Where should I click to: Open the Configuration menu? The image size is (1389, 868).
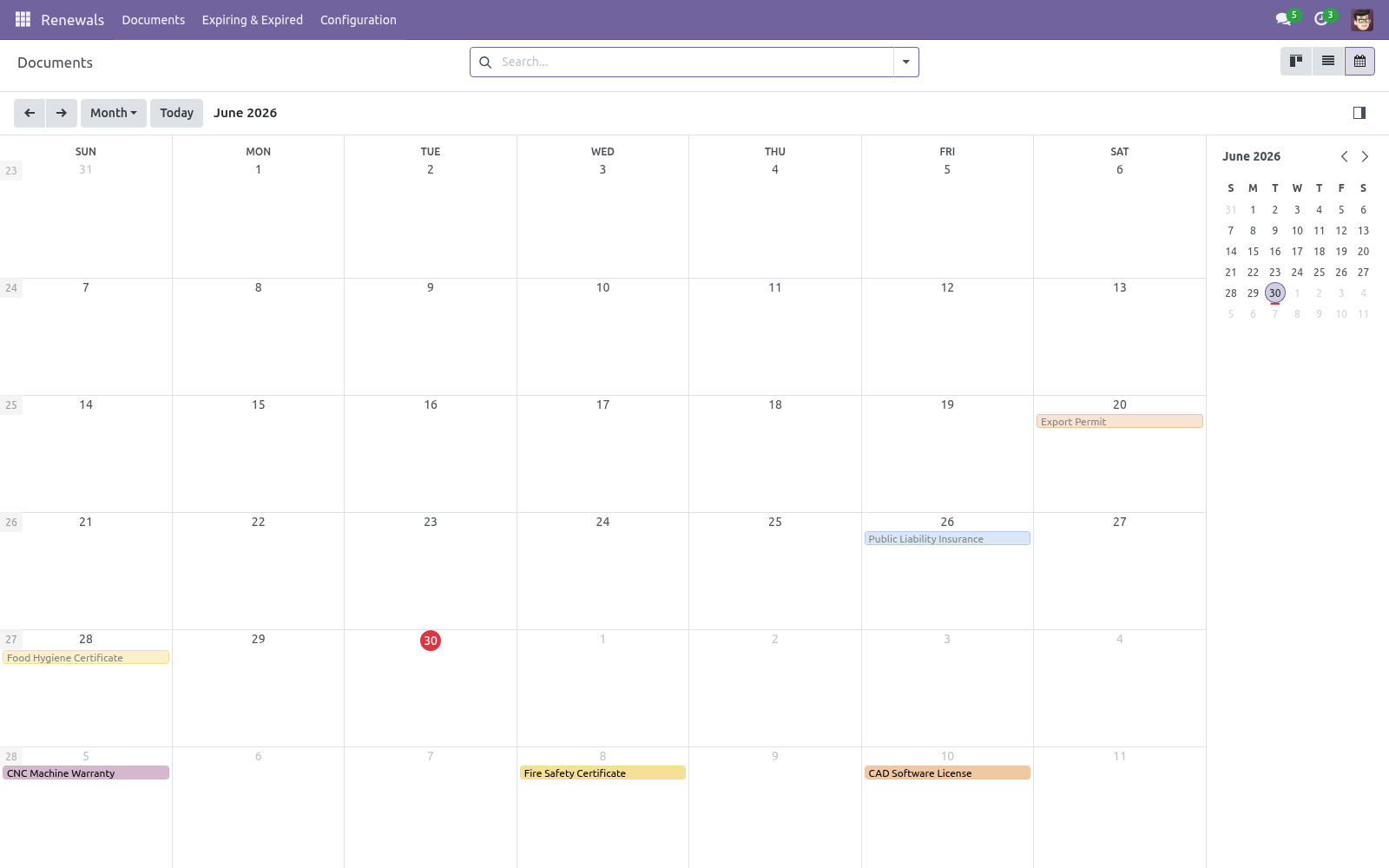pos(359,20)
